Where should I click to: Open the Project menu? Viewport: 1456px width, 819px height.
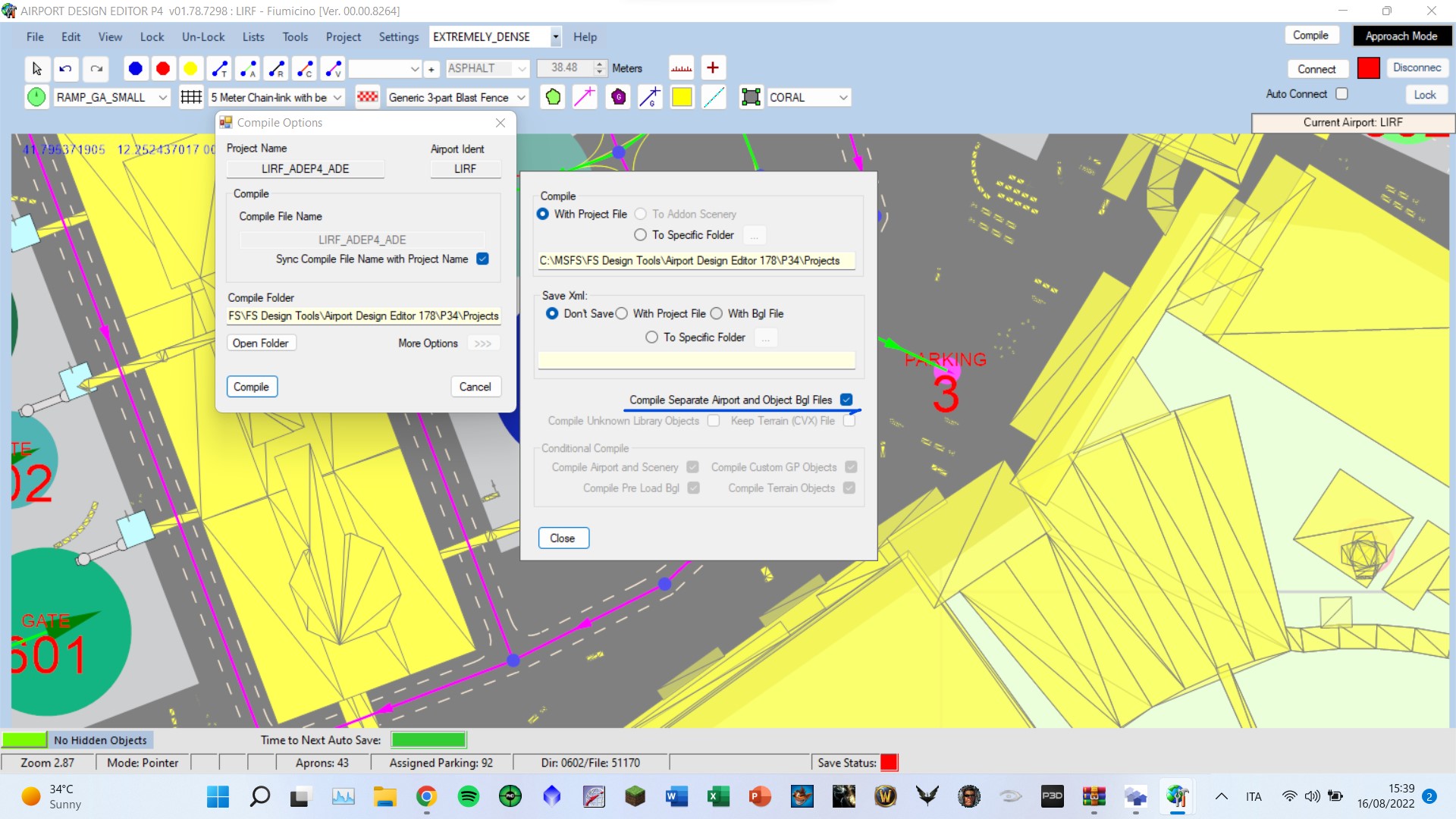point(343,37)
